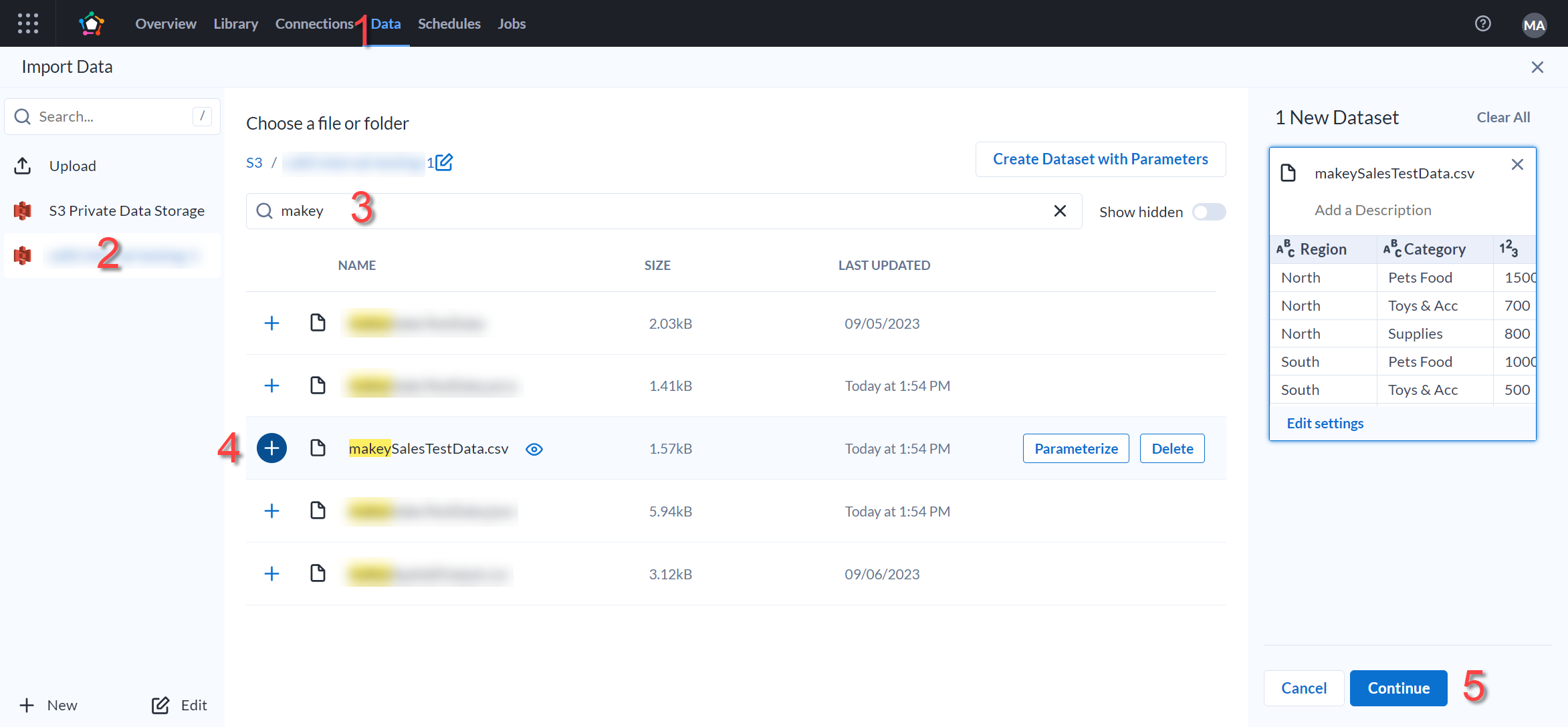This screenshot has height=727, width=1568.
Task: Click the edit pencil next to the S3 path
Action: tap(443, 162)
